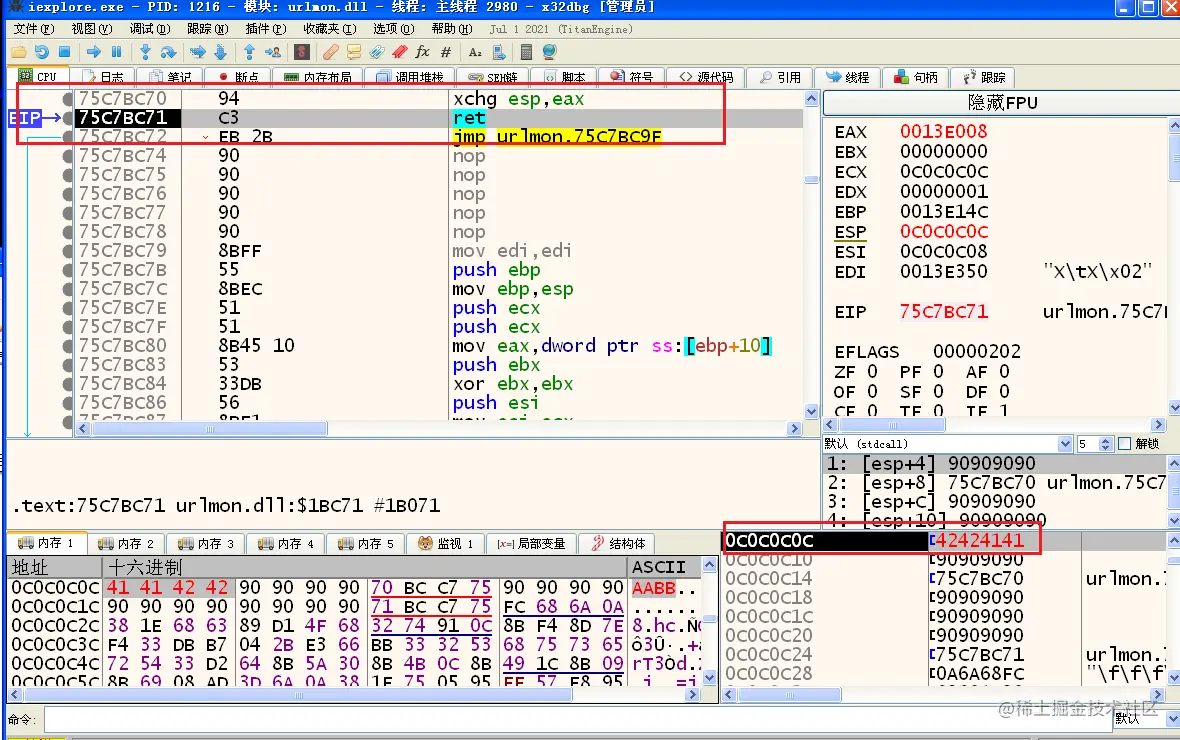Select the EAX register value 0013E008

coord(944,131)
